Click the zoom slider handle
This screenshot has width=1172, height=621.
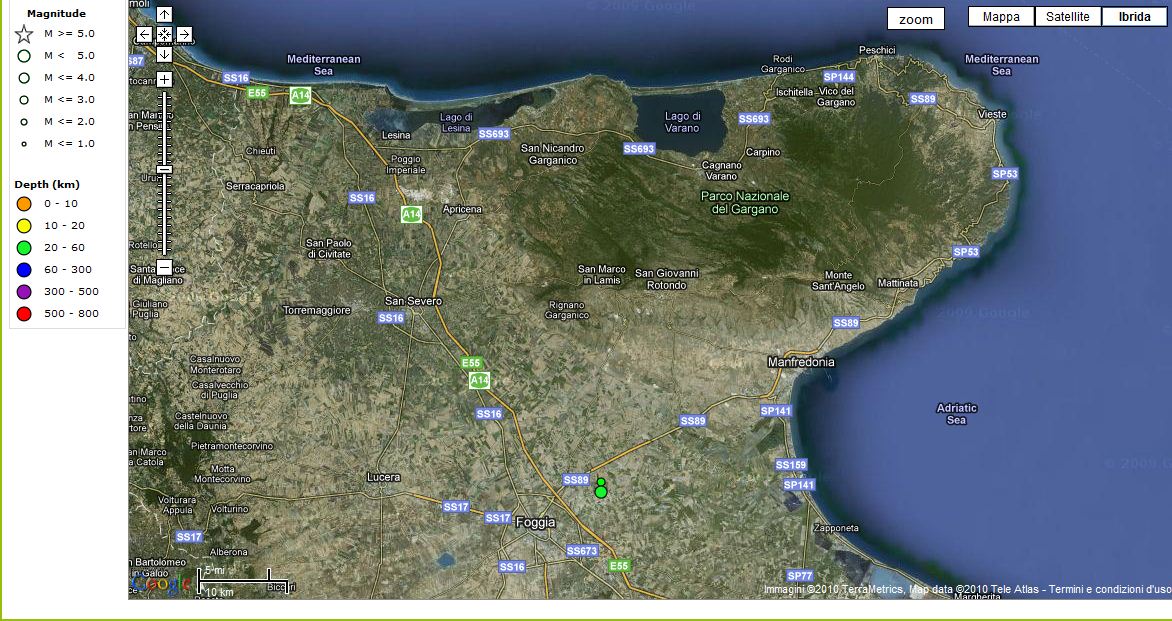tap(164, 170)
